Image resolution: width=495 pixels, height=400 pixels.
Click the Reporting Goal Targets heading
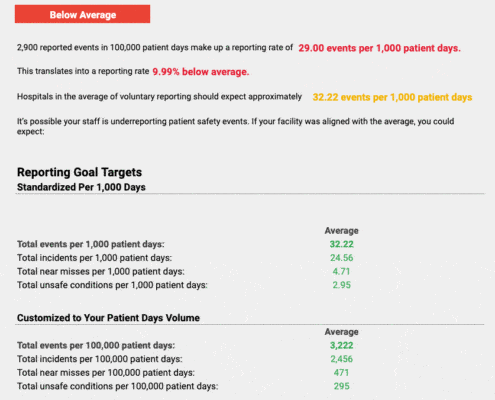tap(79, 172)
